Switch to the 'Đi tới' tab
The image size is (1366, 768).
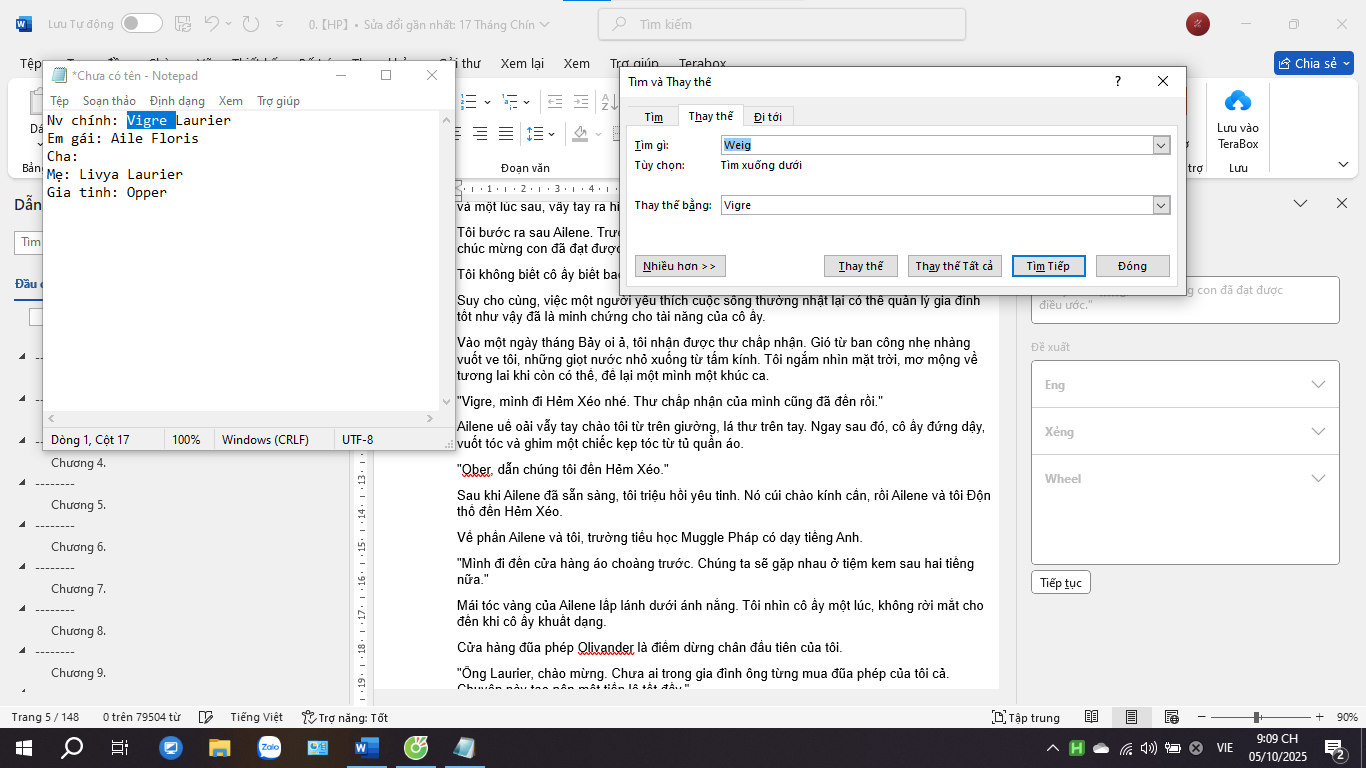click(768, 117)
